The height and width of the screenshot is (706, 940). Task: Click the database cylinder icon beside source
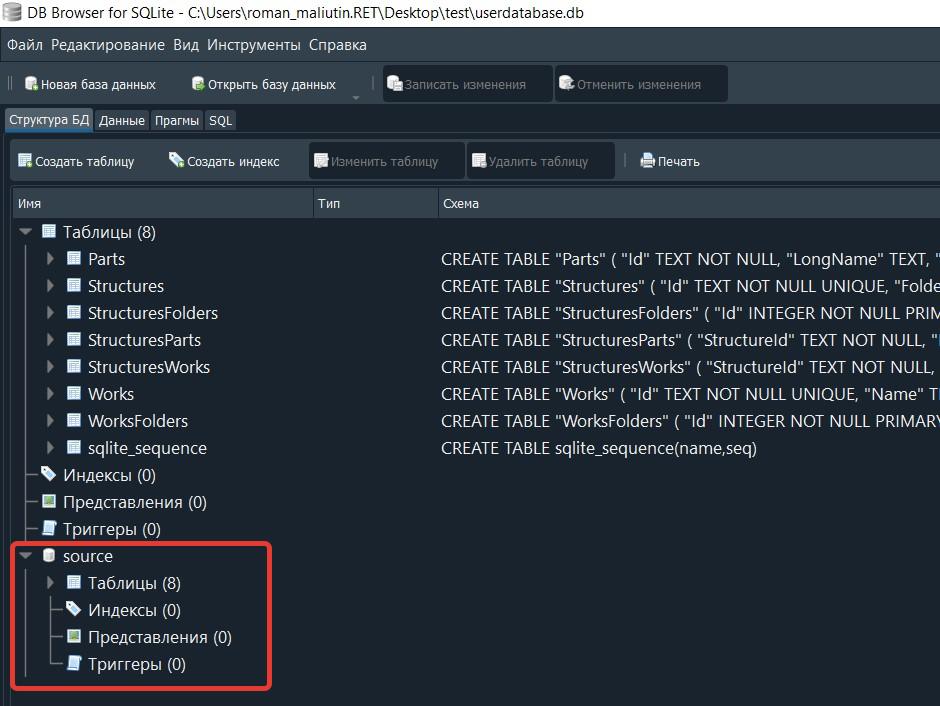coord(49,556)
